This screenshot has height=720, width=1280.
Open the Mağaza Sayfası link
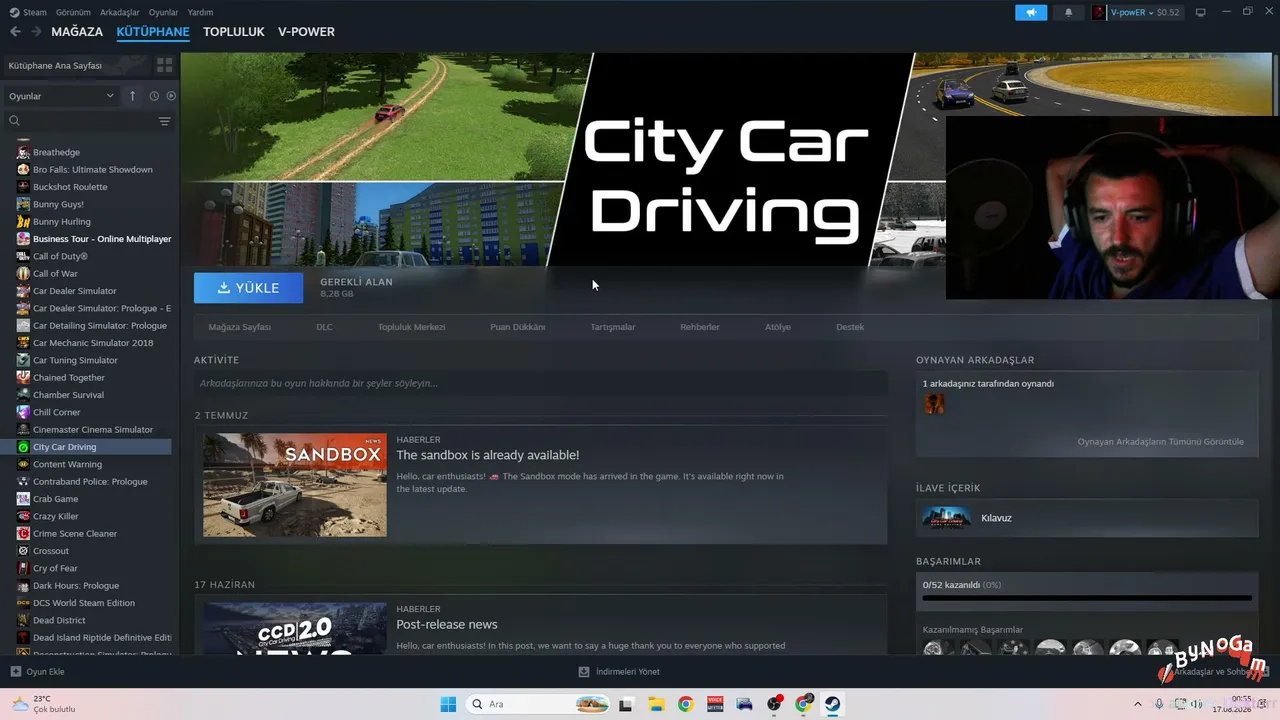pos(240,327)
